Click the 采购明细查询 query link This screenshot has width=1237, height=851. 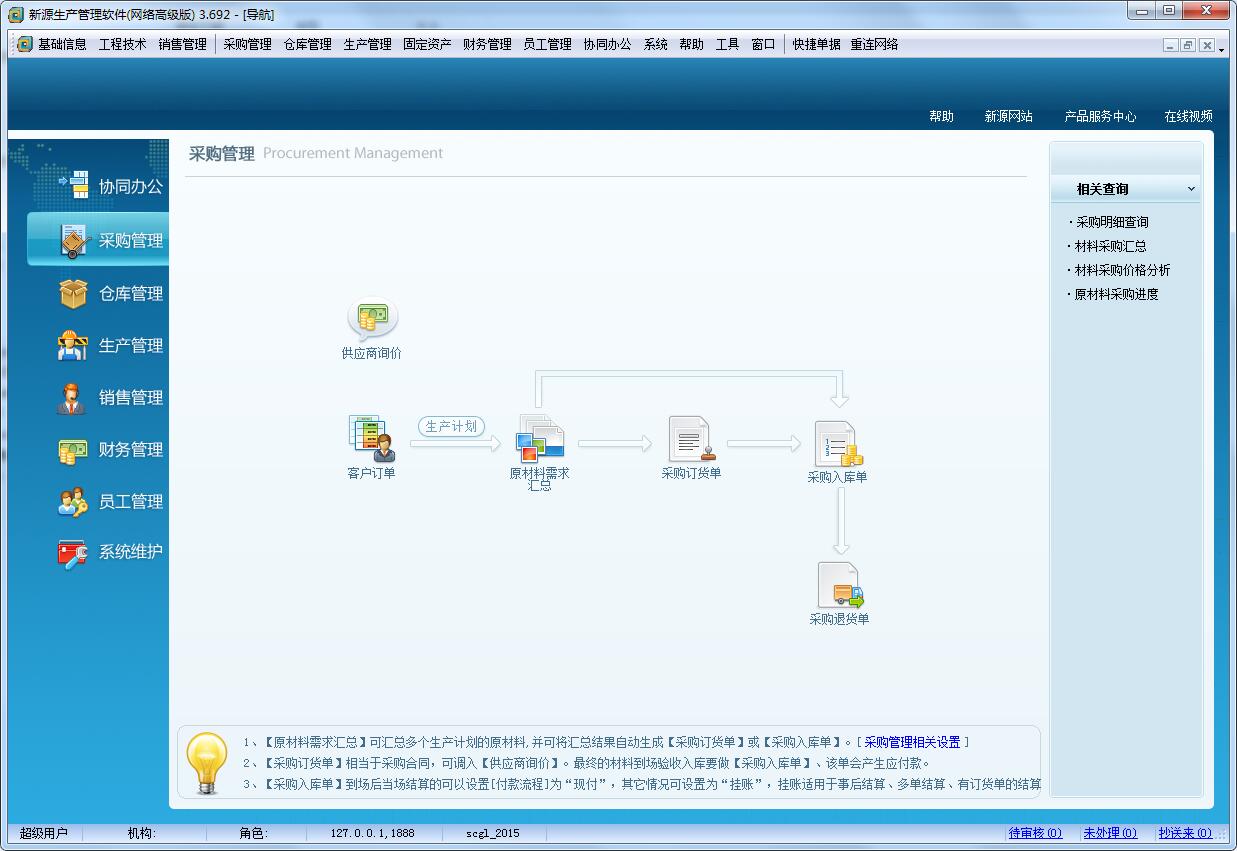coord(1110,222)
